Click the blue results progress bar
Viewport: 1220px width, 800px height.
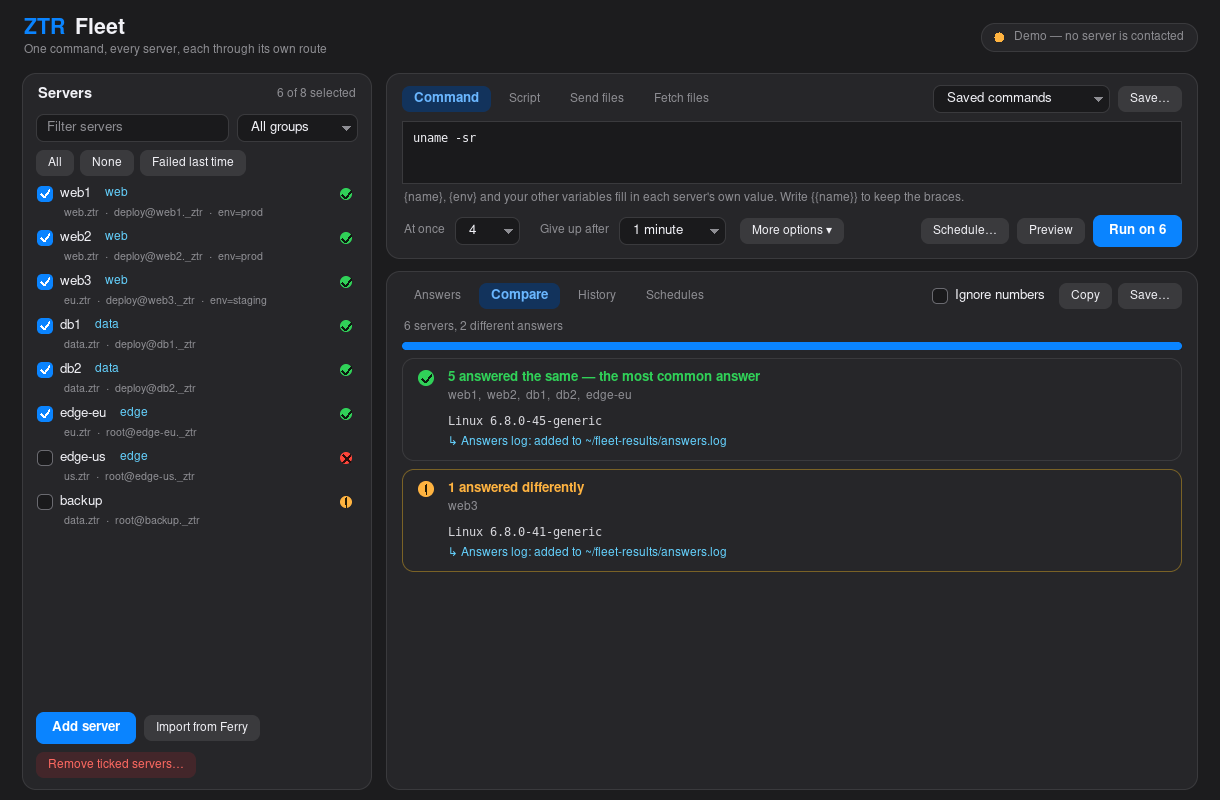[792, 346]
